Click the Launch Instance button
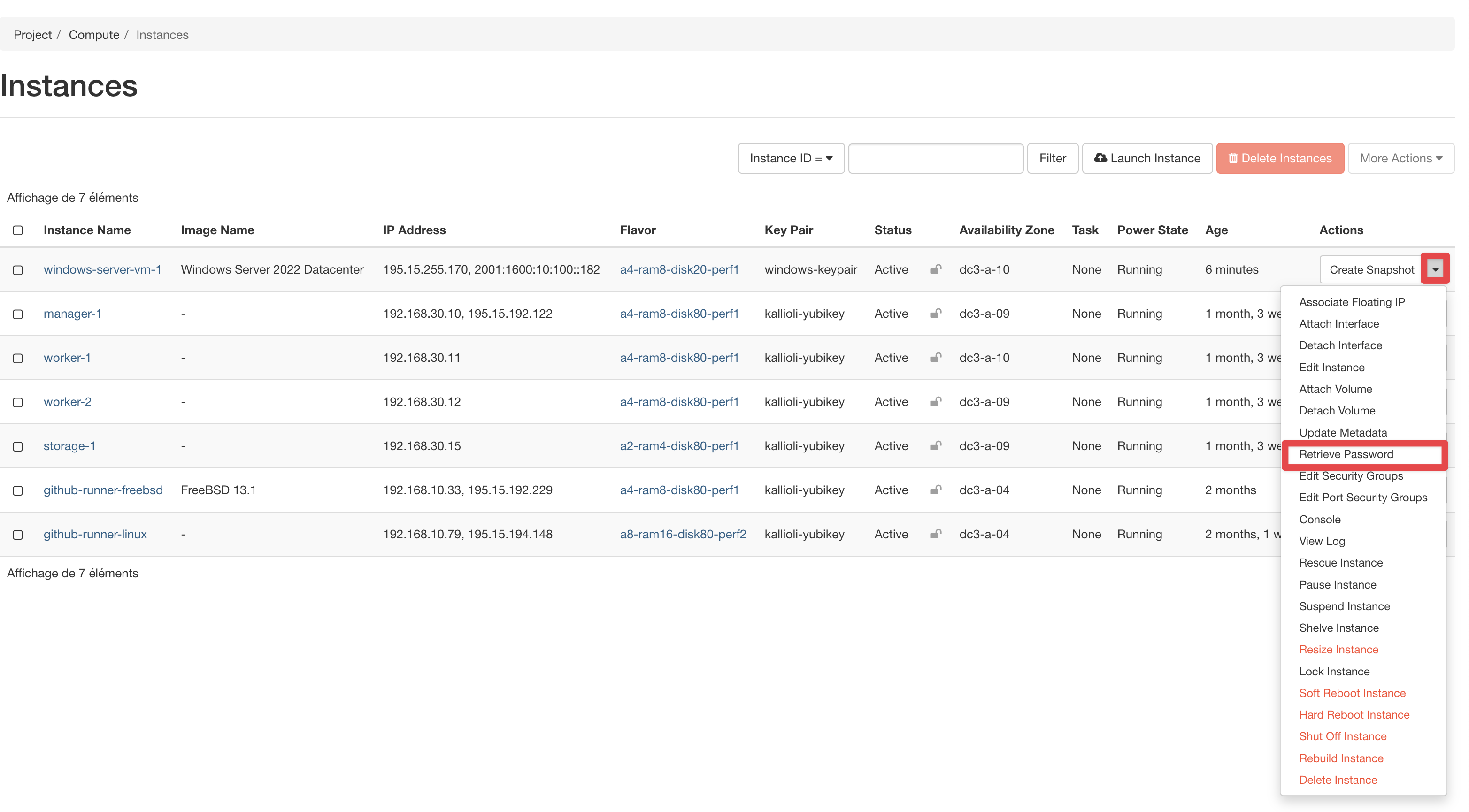Viewport: 1469px width, 812px height. pos(1147,158)
